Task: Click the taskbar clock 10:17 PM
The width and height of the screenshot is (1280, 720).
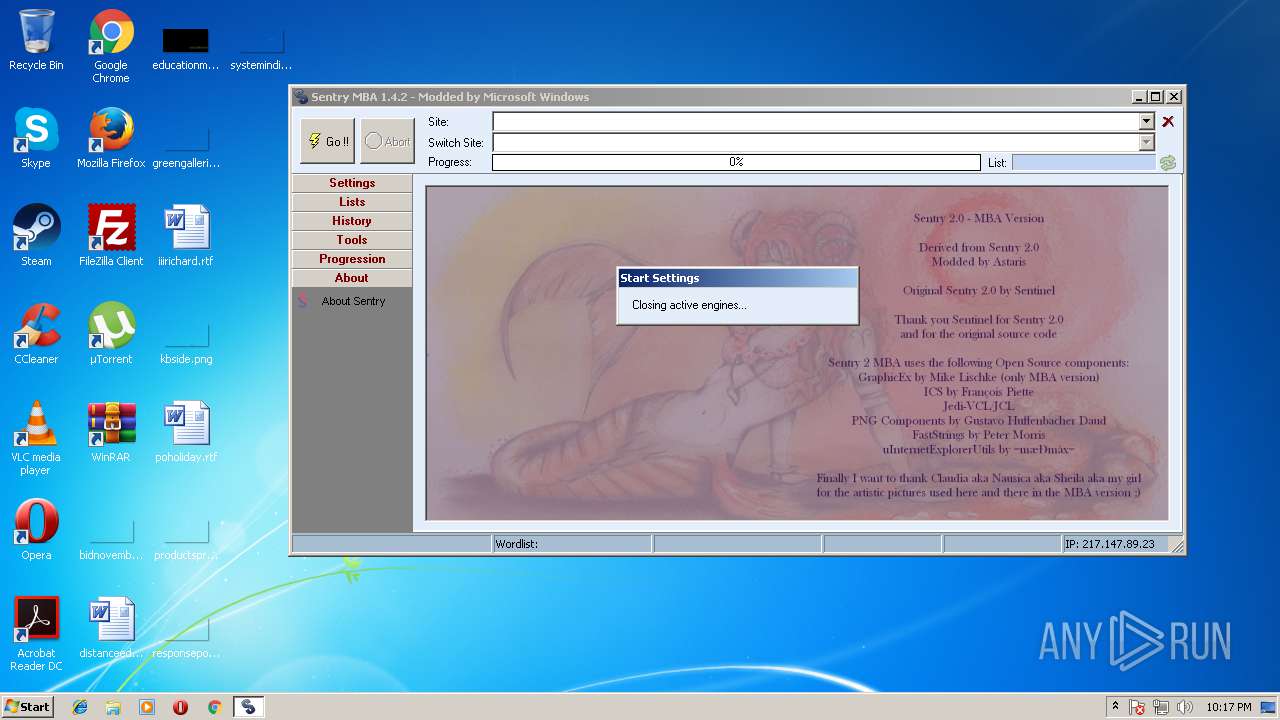Action: point(1228,707)
